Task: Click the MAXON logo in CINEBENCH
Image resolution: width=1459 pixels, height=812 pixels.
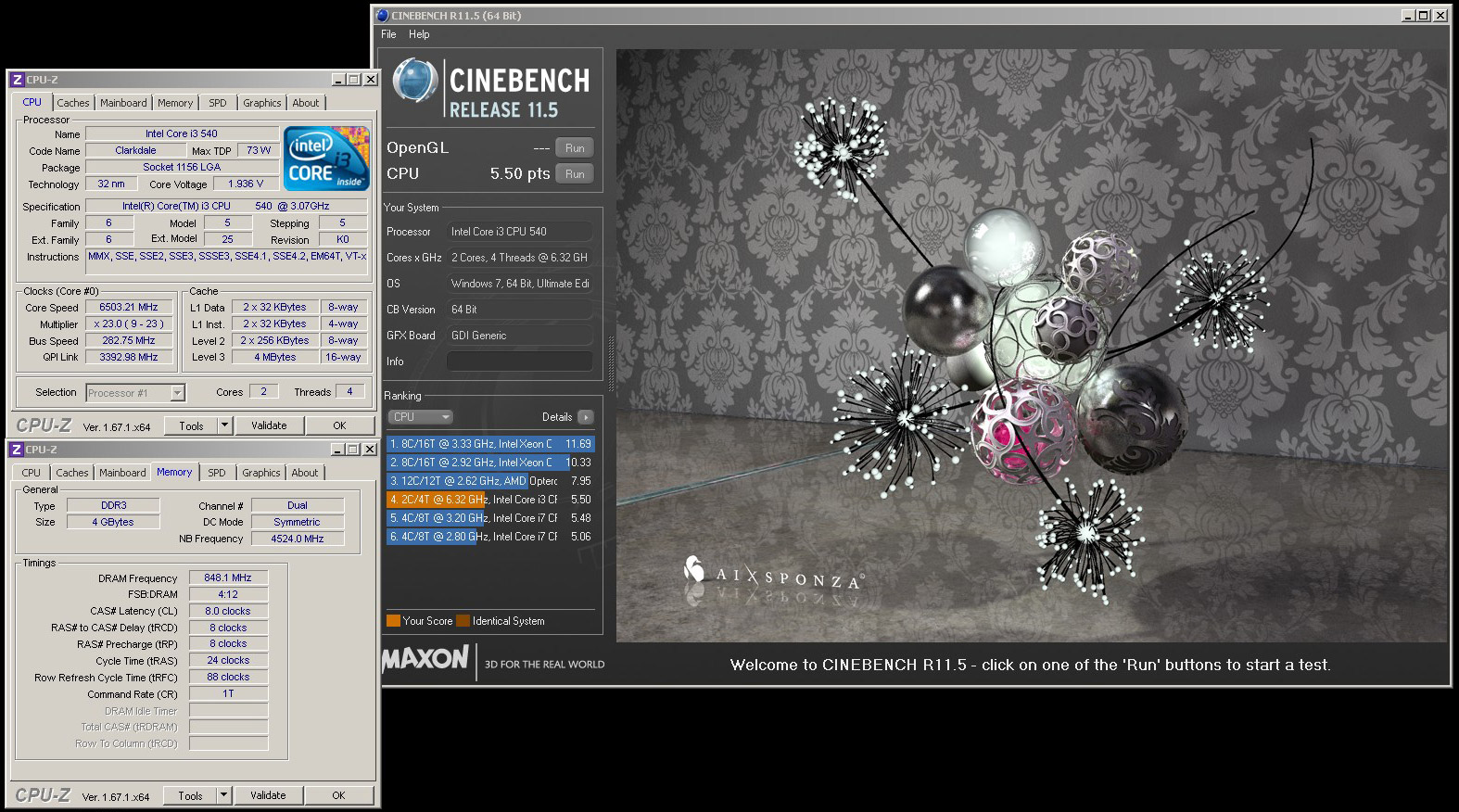Action: point(425,659)
